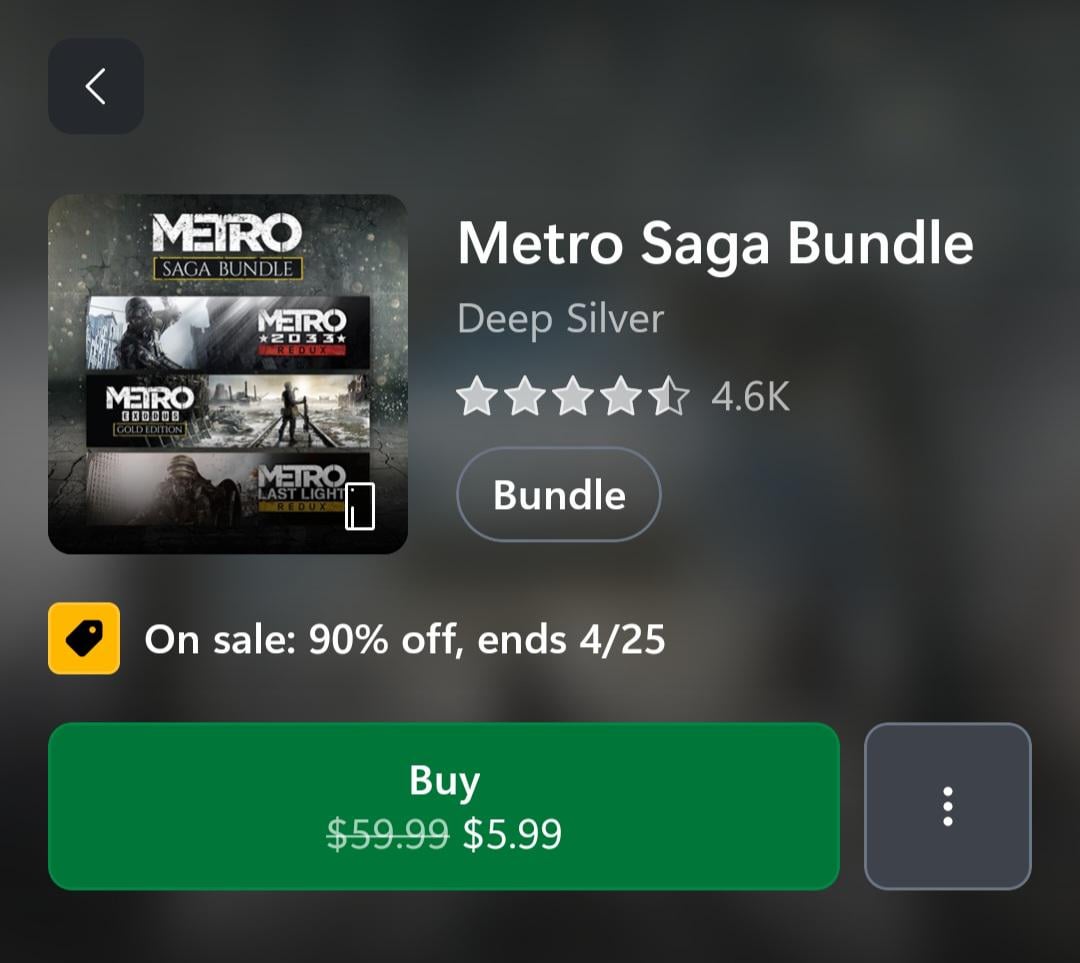1080x963 pixels.
Task: Click the console icon on the cover art
Action: (360, 506)
